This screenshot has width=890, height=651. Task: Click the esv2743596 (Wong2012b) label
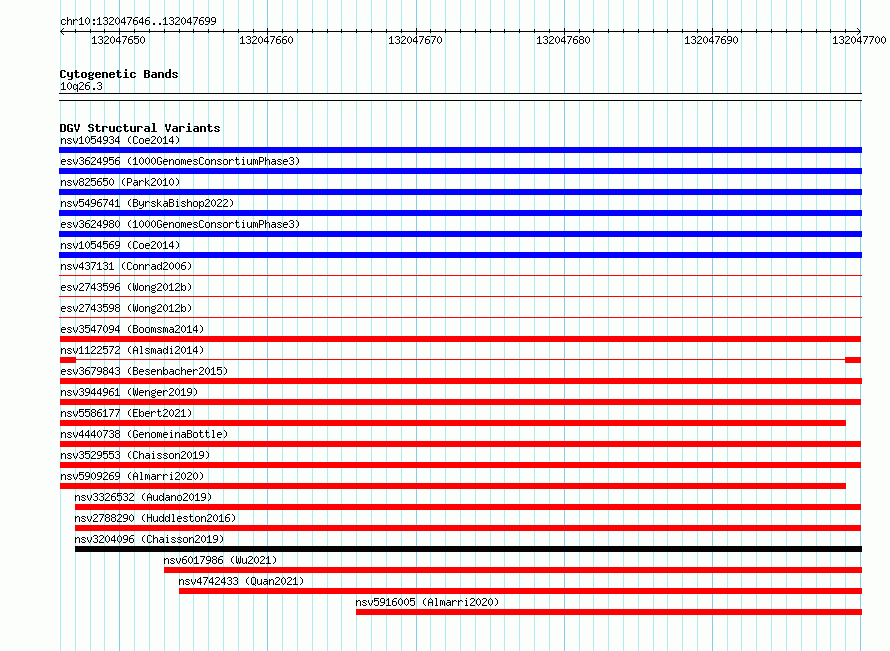(126, 287)
